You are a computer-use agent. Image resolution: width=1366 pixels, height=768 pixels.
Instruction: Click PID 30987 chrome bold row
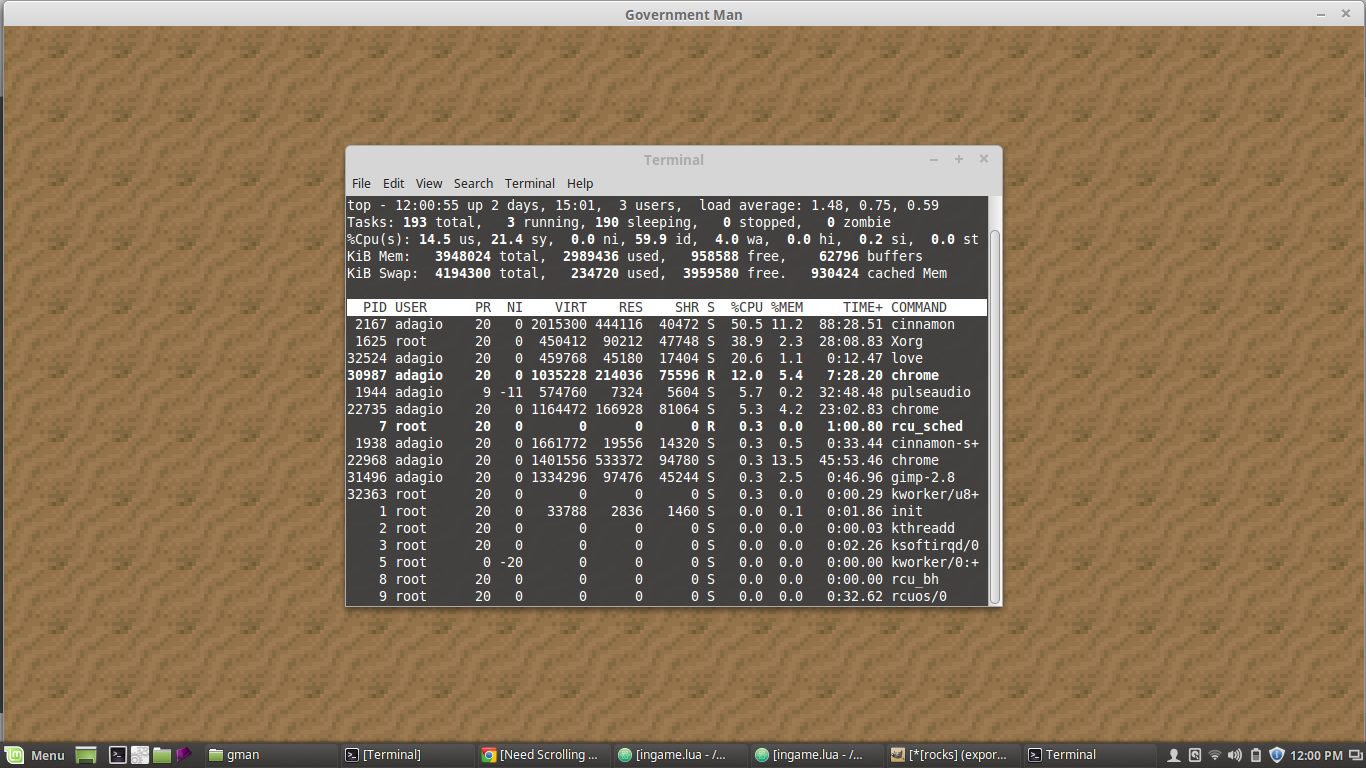coord(667,375)
